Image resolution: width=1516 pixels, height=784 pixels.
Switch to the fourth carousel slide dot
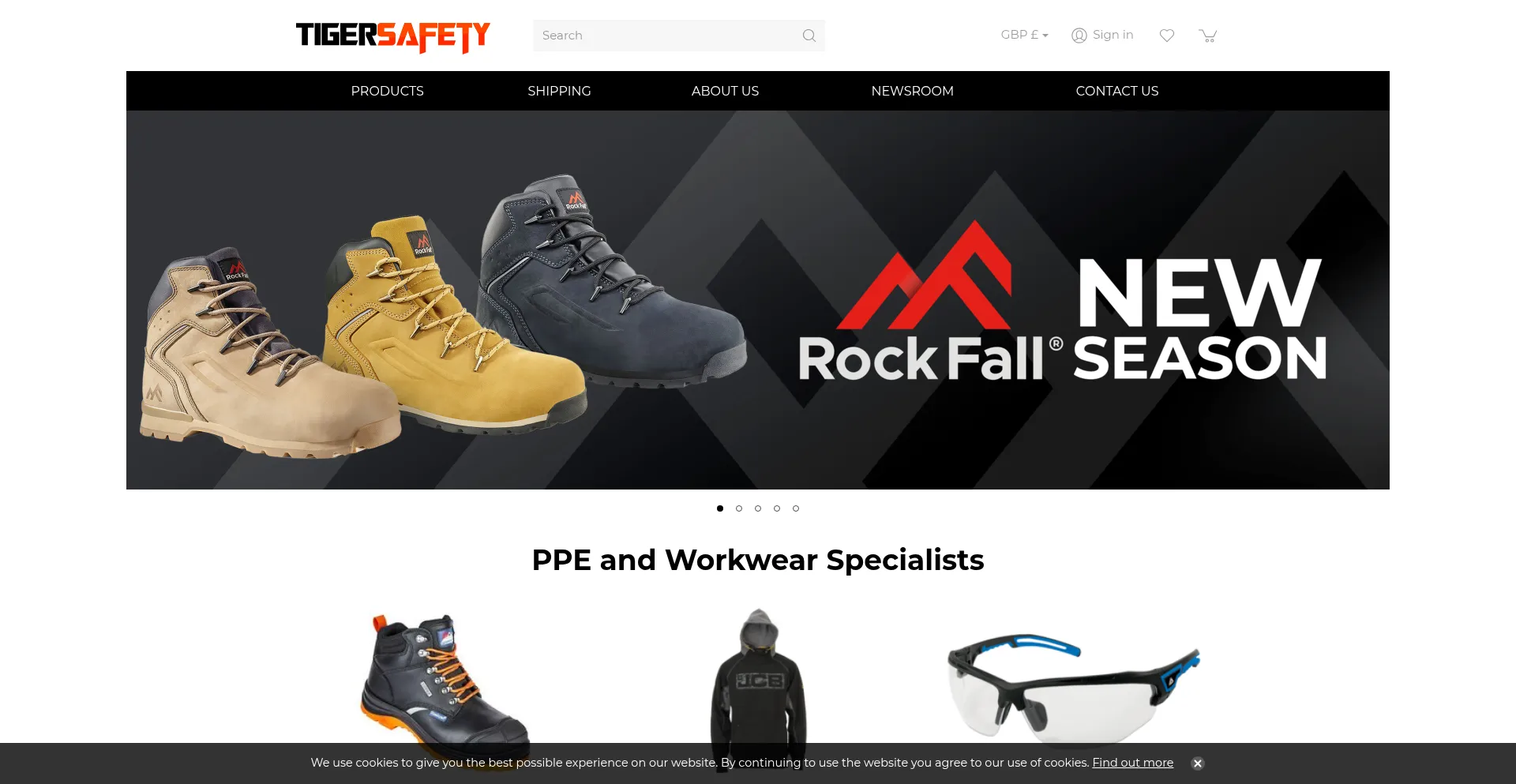click(777, 508)
